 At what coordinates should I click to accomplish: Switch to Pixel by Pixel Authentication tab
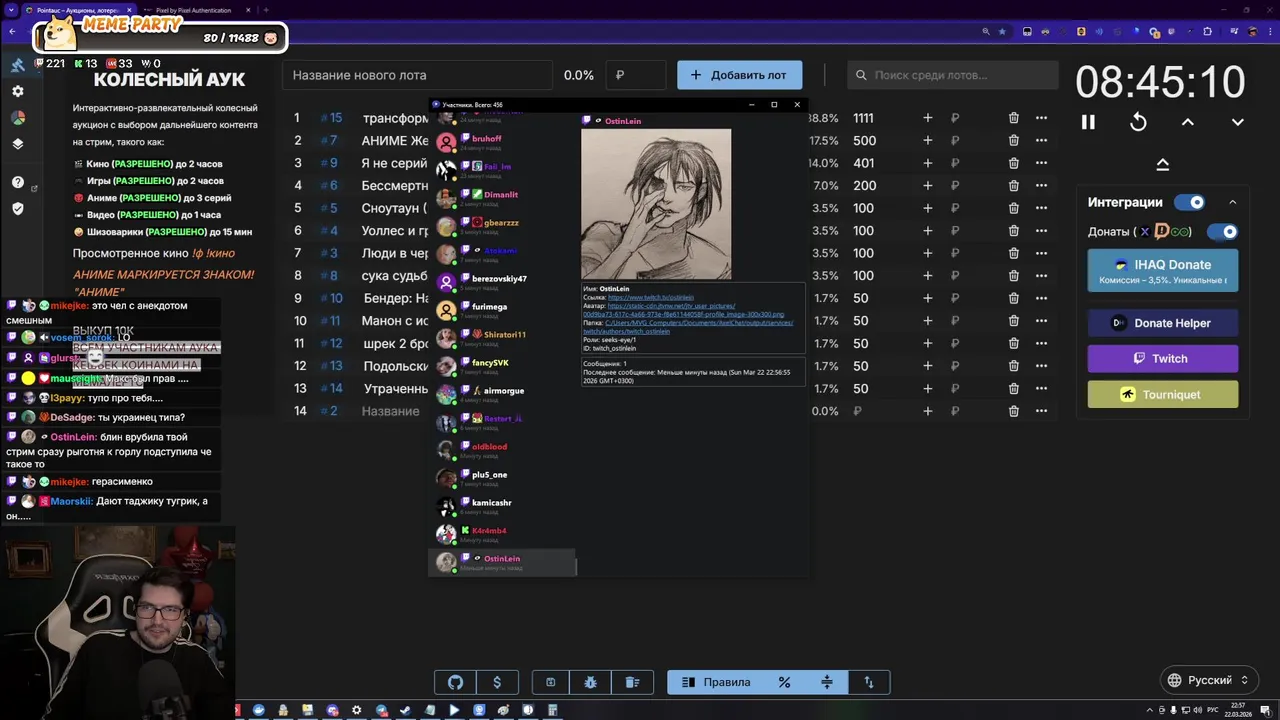[x=192, y=10]
